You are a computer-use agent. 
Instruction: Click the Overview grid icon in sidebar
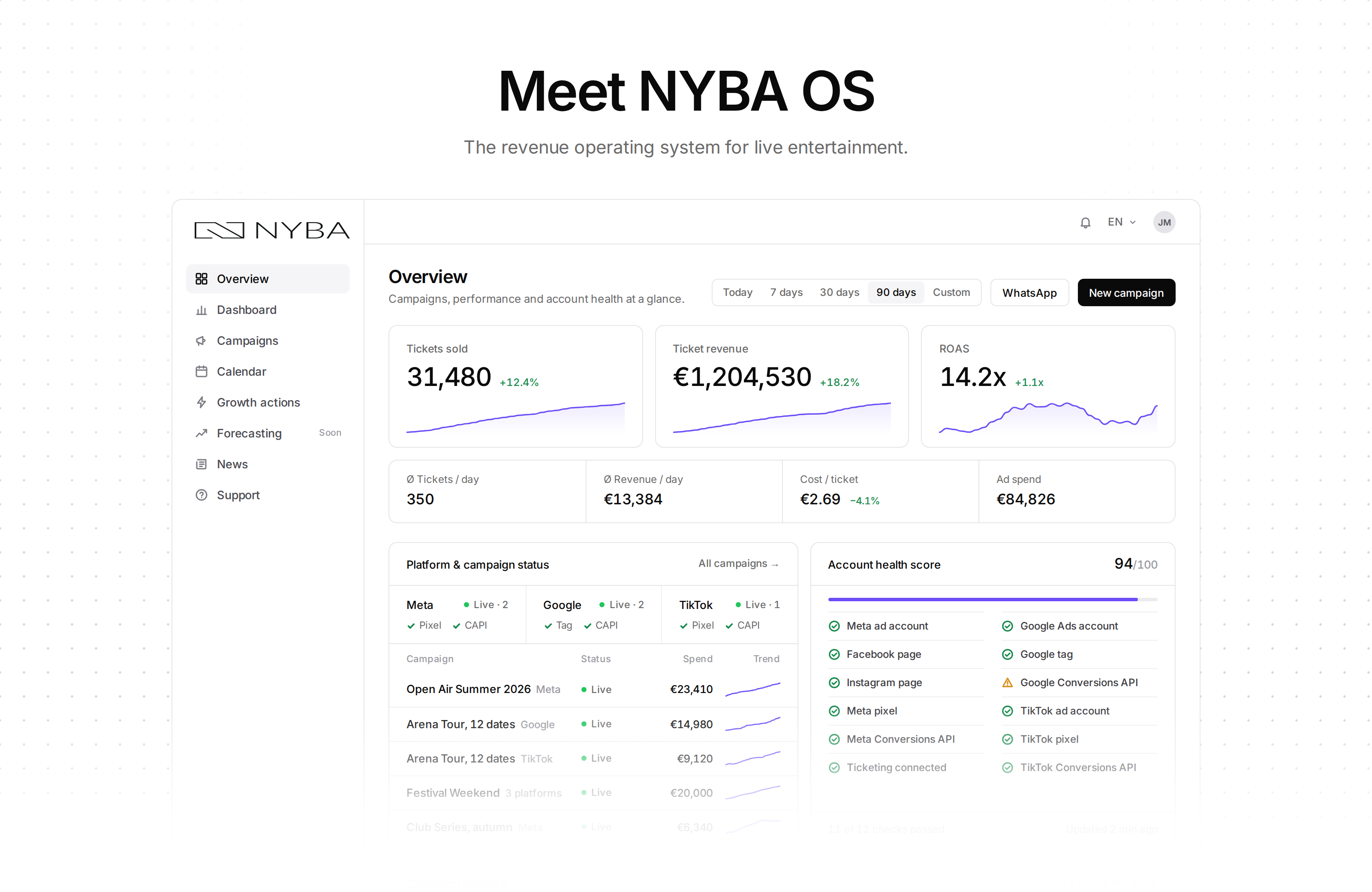point(201,279)
